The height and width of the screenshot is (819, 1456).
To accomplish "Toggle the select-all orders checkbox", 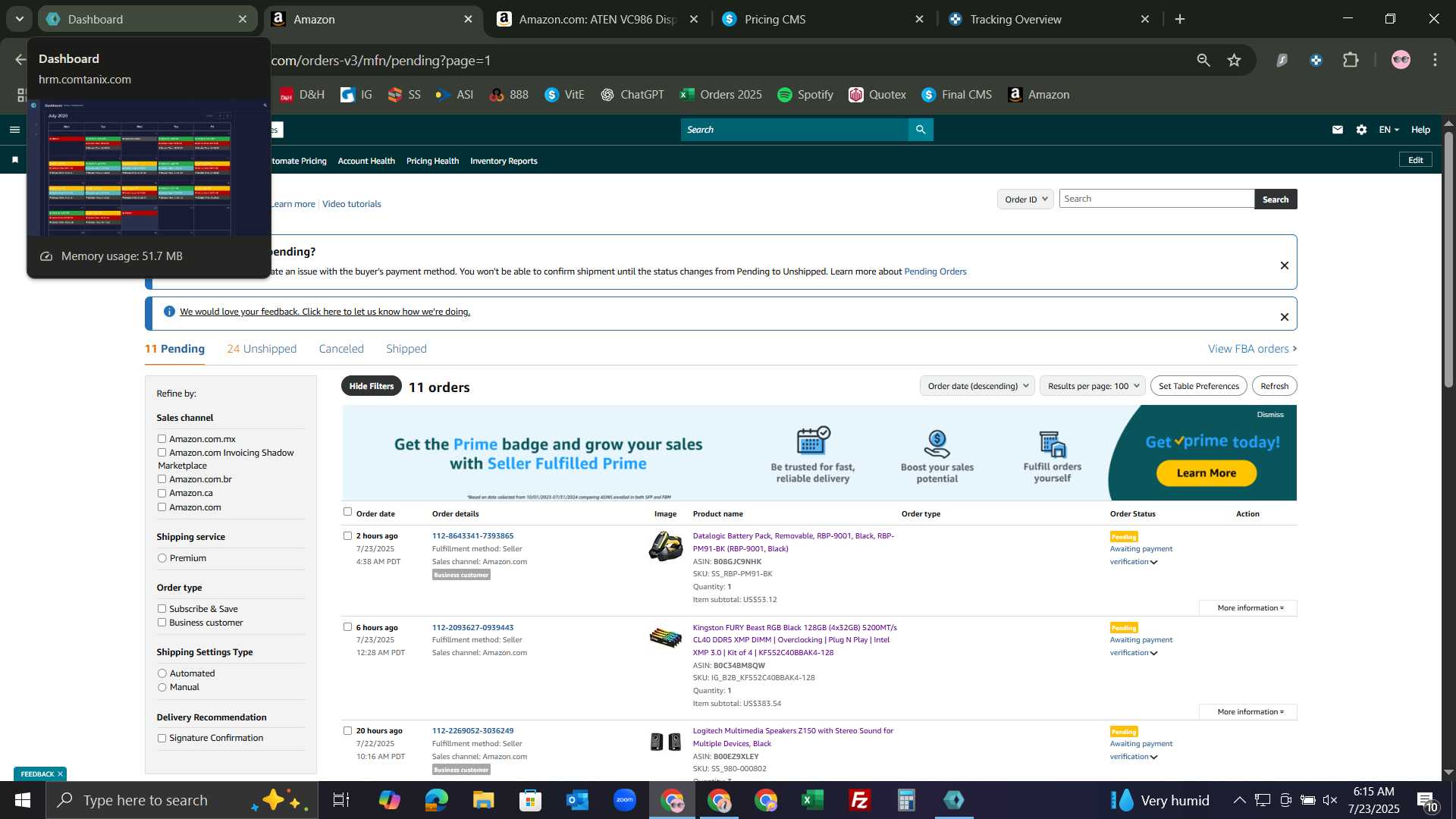I will pyautogui.click(x=347, y=512).
